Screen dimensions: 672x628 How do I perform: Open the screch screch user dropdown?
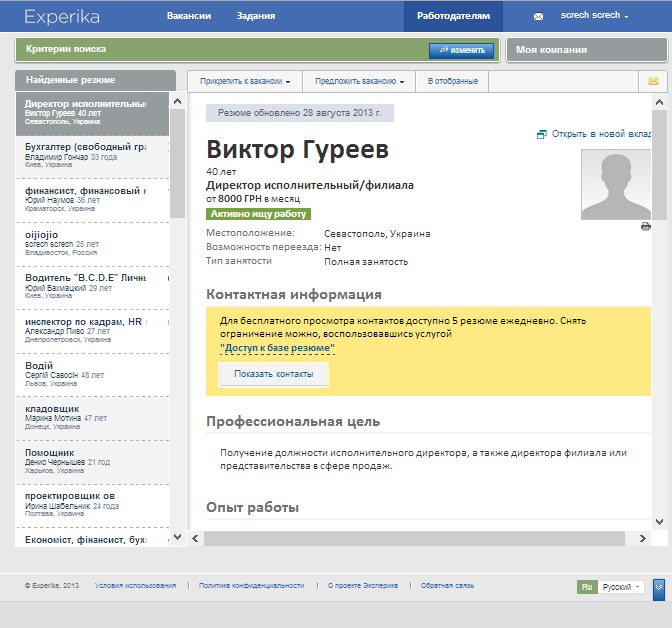594,15
